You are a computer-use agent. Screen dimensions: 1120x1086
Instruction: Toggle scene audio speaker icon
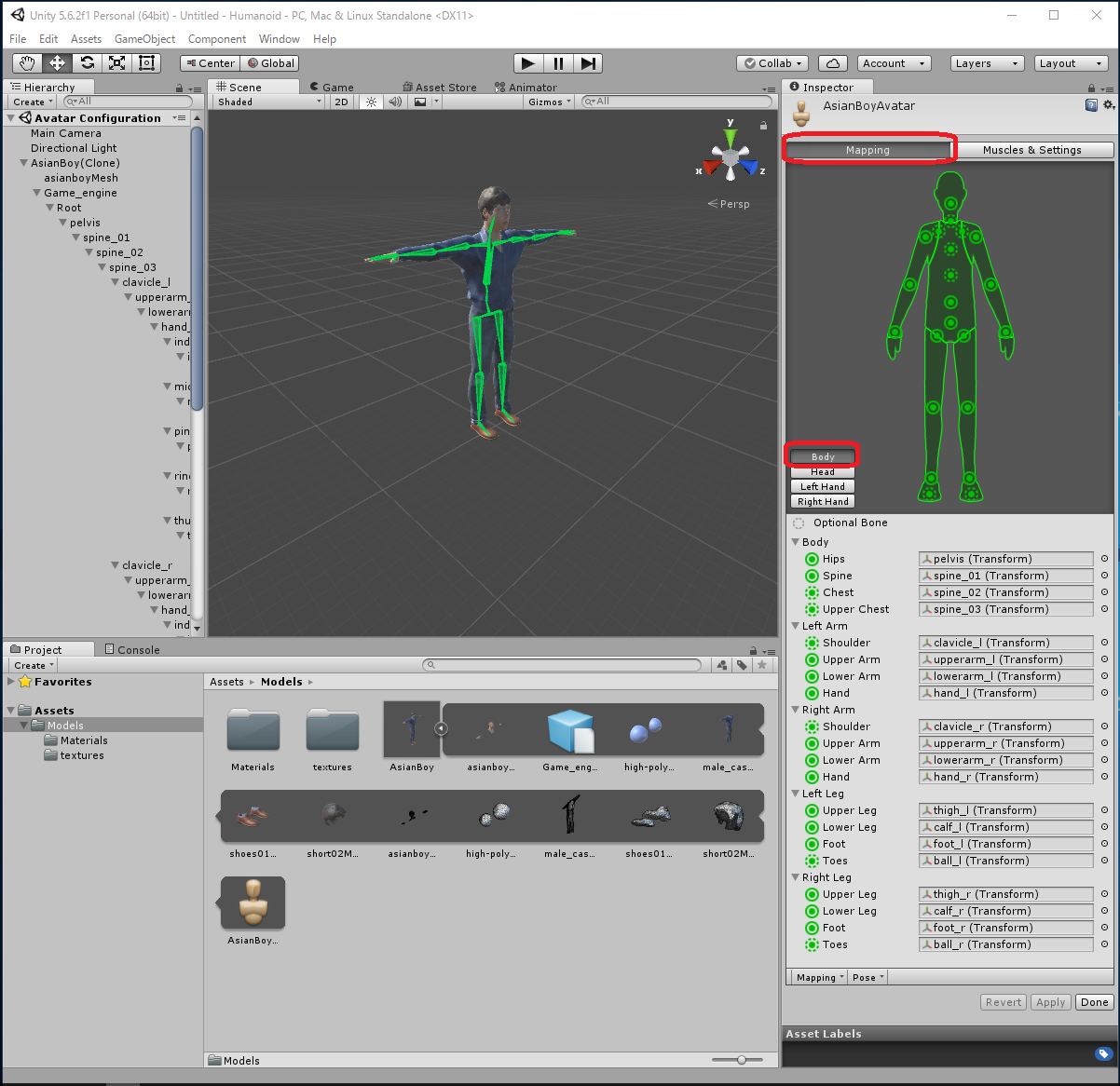pyautogui.click(x=395, y=102)
